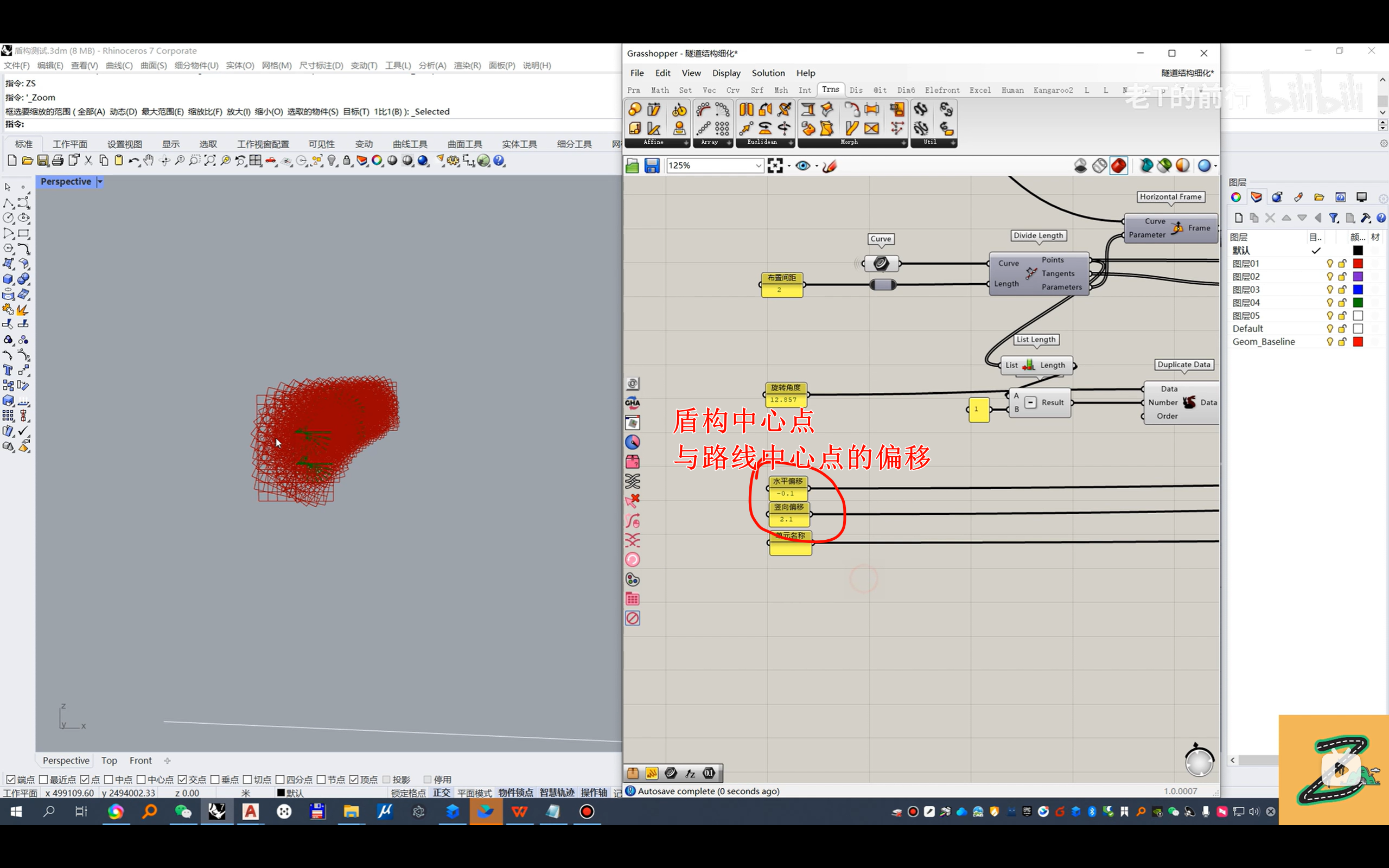Click the Grasshopper open file icon
1389x868 pixels.
tap(632, 166)
